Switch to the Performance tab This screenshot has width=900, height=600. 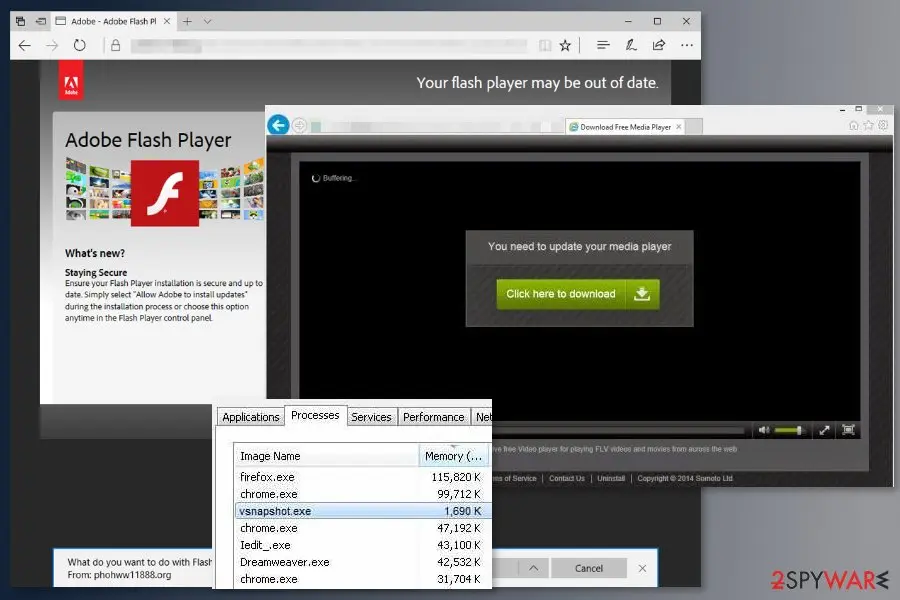[x=433, y=417]
